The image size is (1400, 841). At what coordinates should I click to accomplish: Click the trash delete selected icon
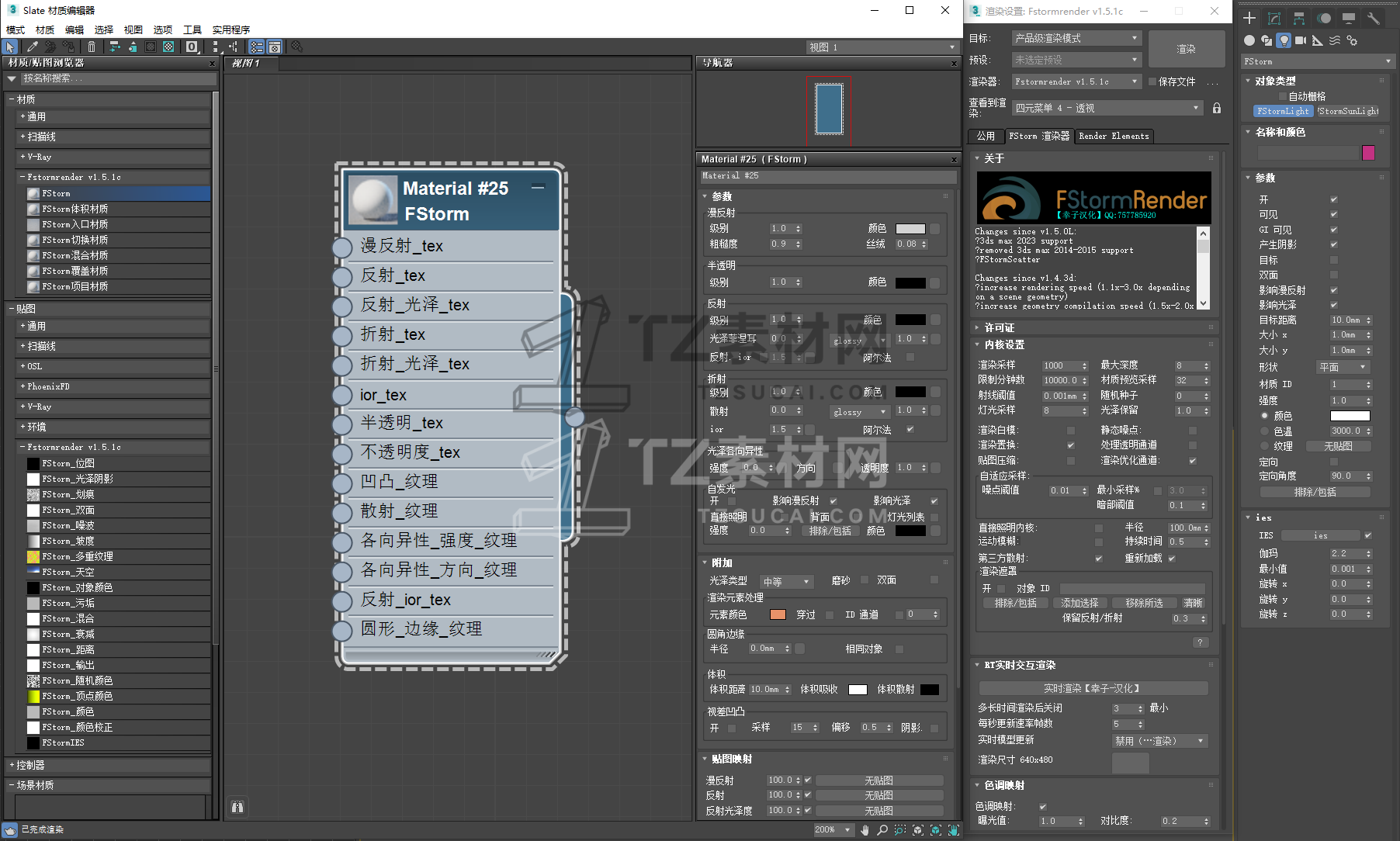[x=92, y=47]
